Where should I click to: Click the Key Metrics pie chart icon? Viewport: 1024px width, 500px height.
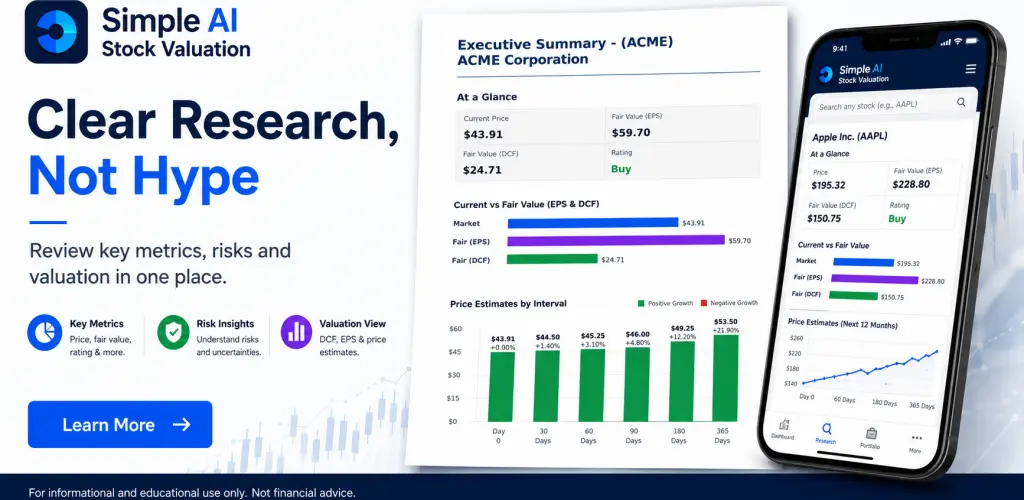(44, 332)
